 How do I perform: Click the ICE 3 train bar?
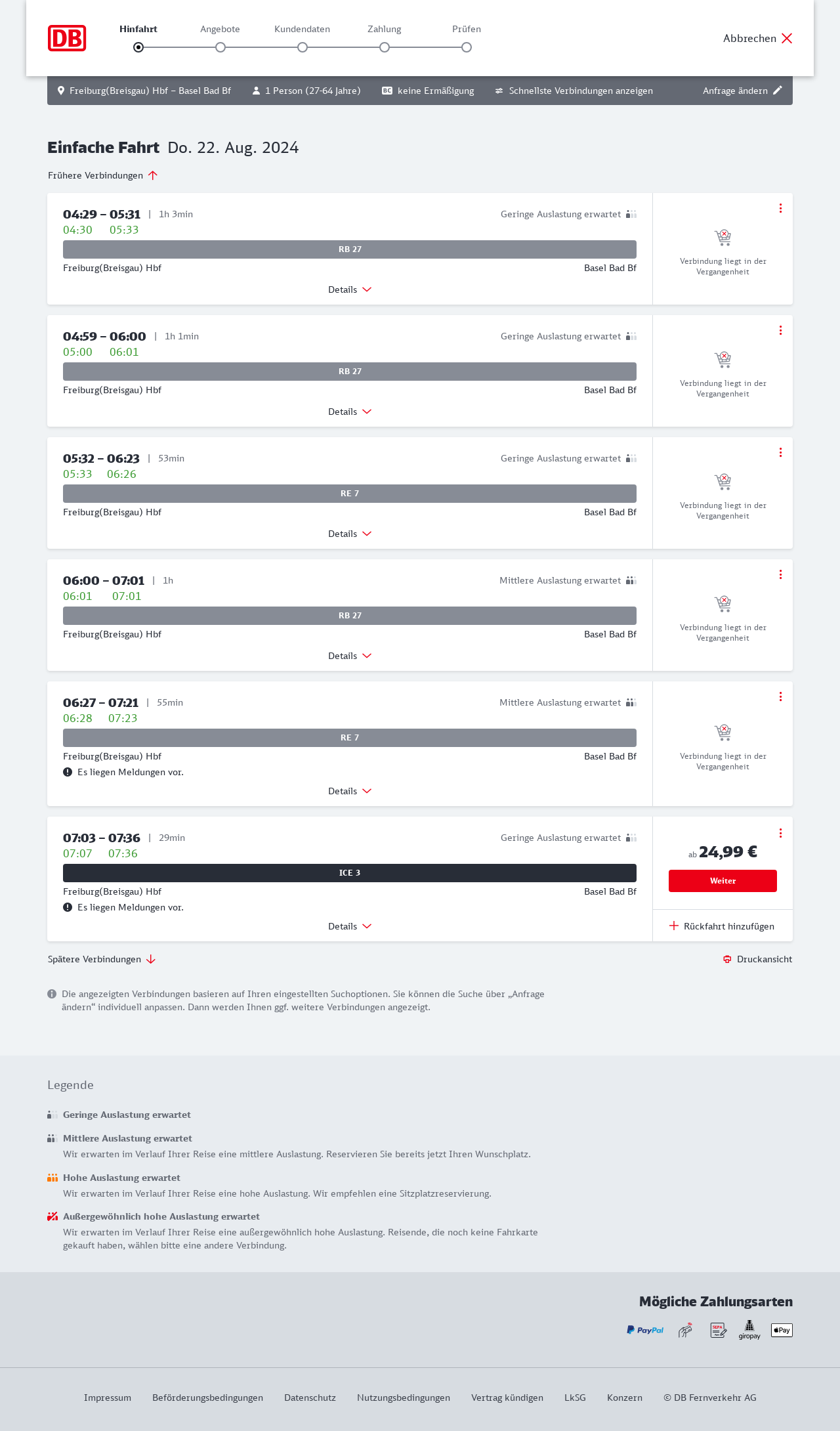pos(350,873)
